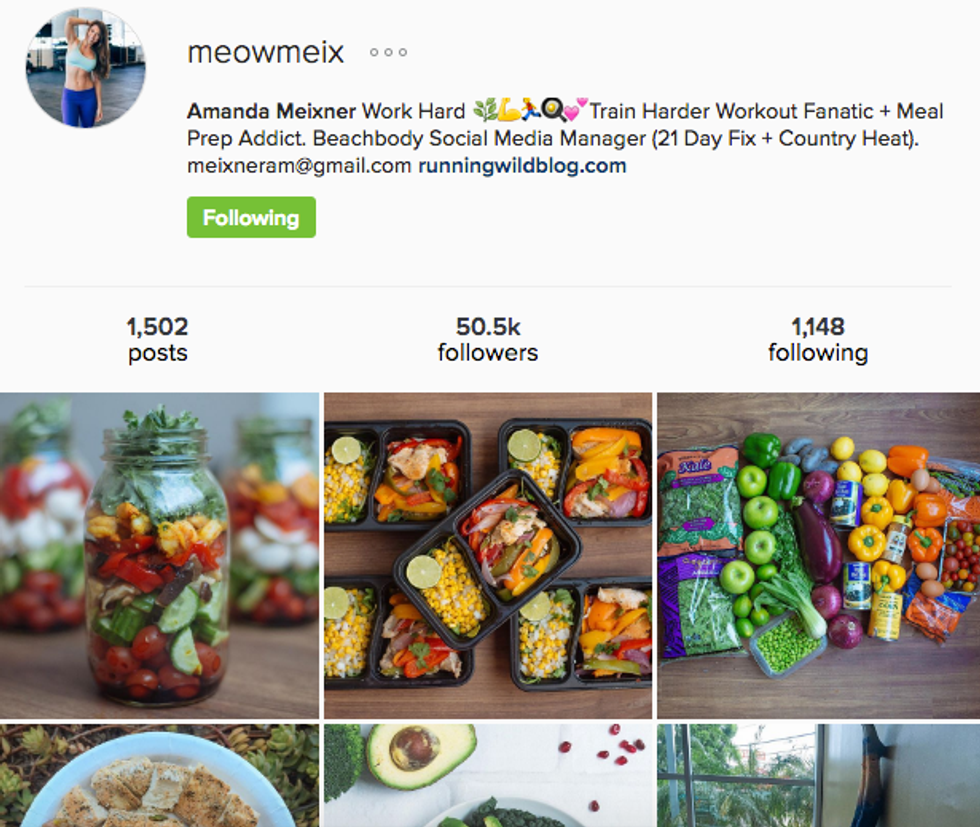
Task: Click the flexed bicep emoji in bio
Action: (508, 111)
